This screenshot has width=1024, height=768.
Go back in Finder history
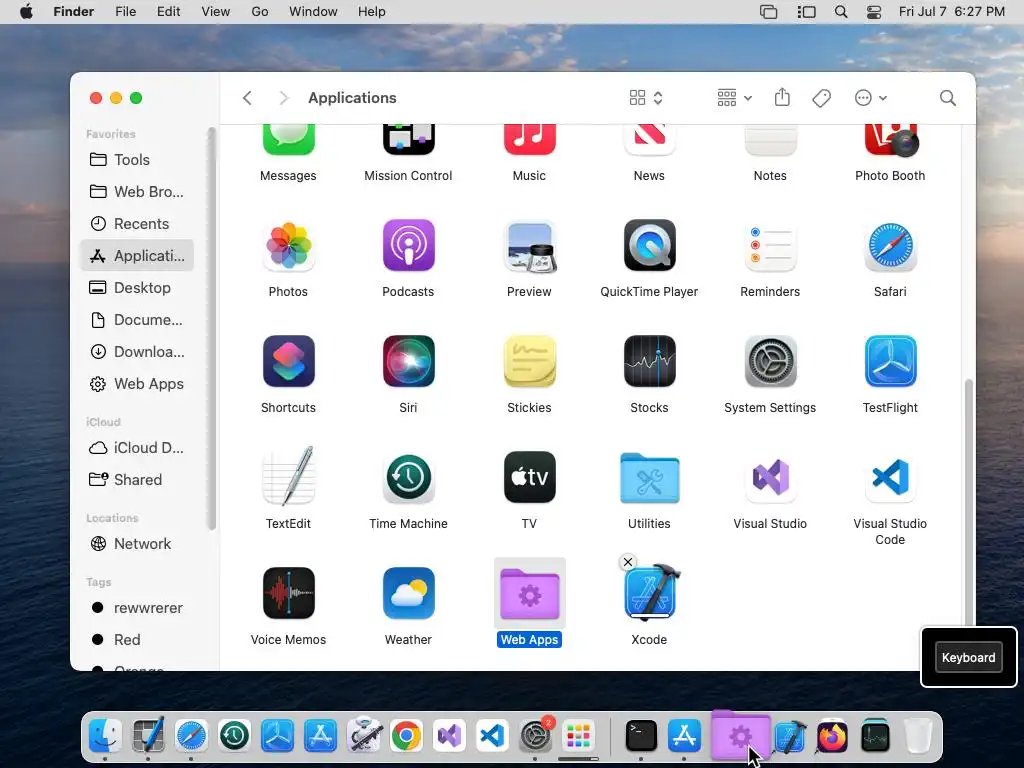point(247,98)
